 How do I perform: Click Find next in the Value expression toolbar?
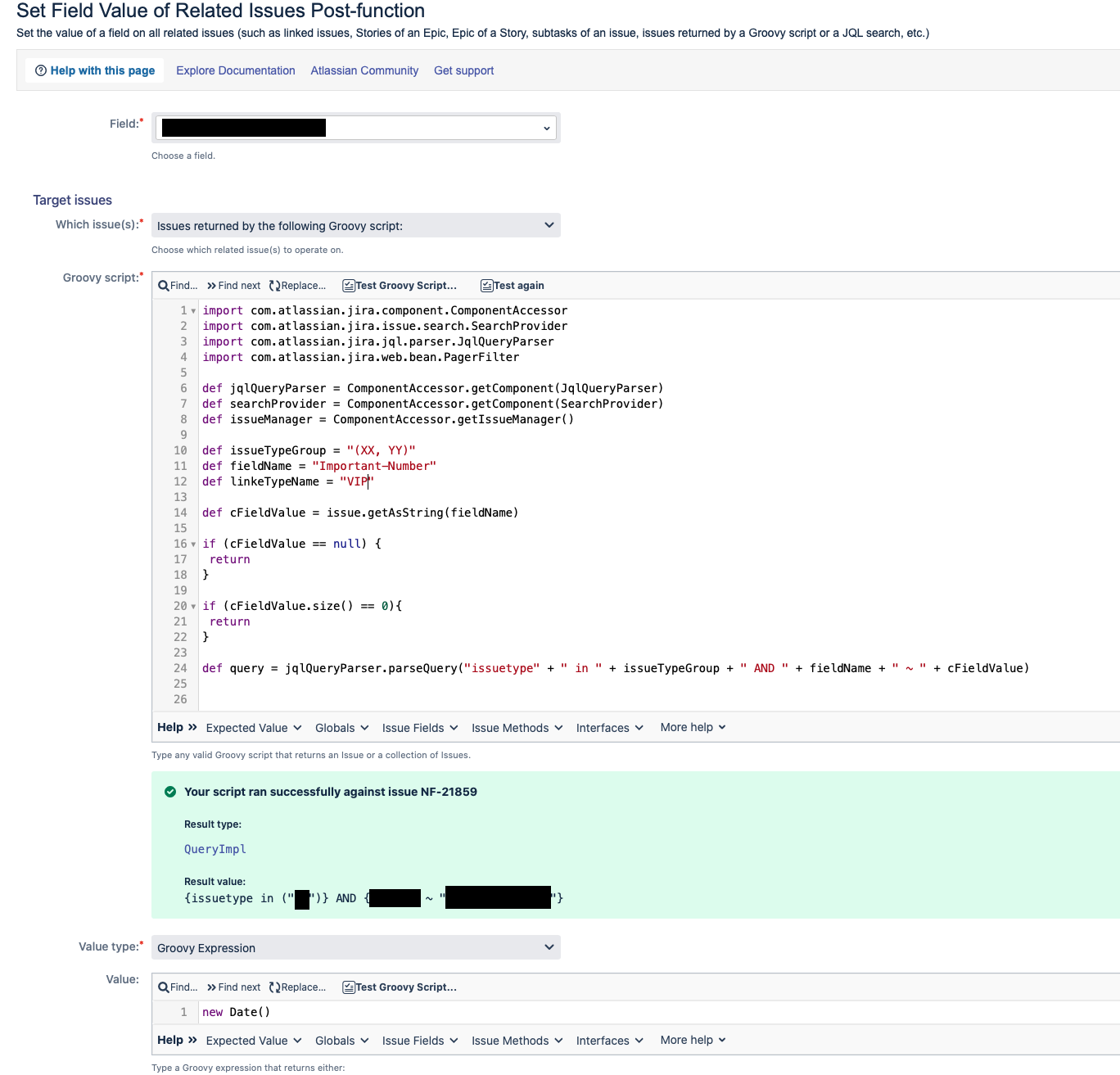[211, 987]
